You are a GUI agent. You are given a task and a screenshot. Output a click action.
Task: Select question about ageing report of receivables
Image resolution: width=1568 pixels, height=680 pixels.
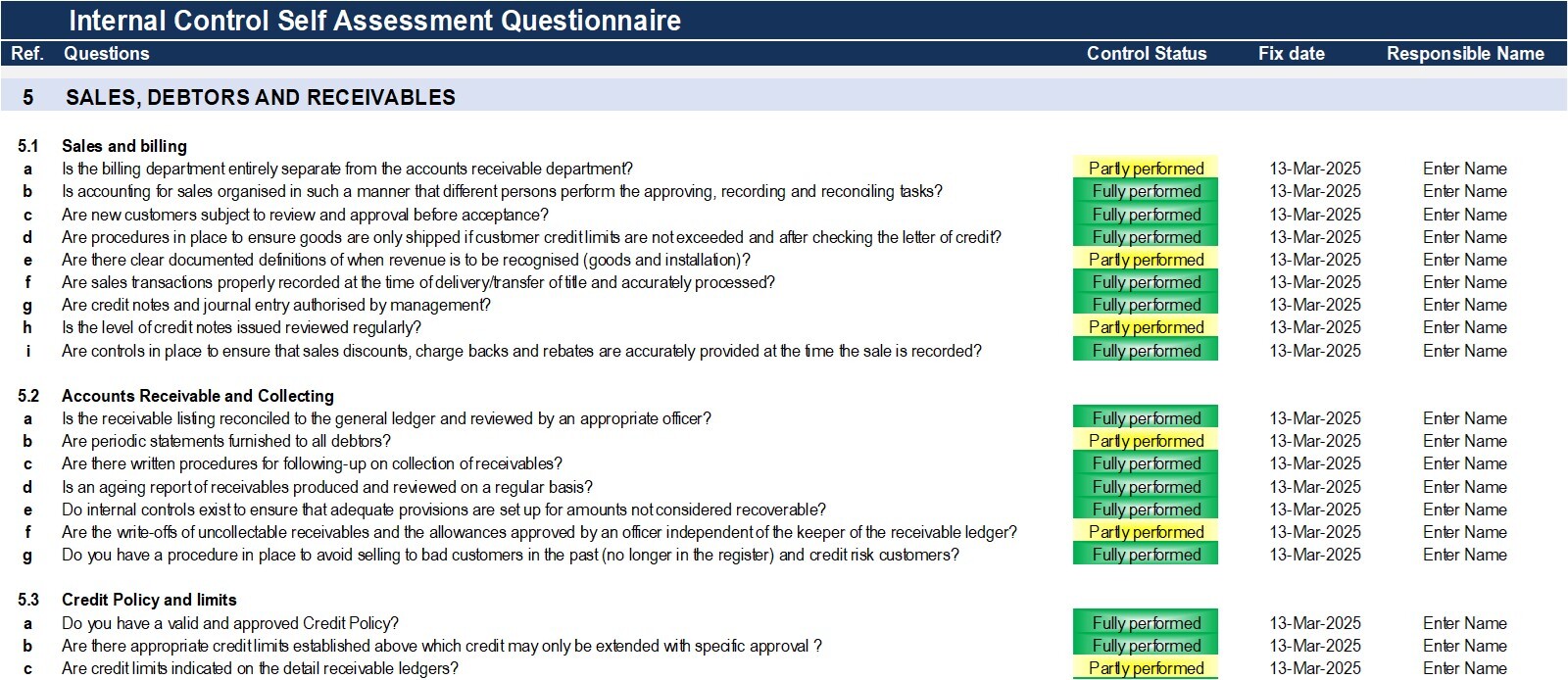327,487
